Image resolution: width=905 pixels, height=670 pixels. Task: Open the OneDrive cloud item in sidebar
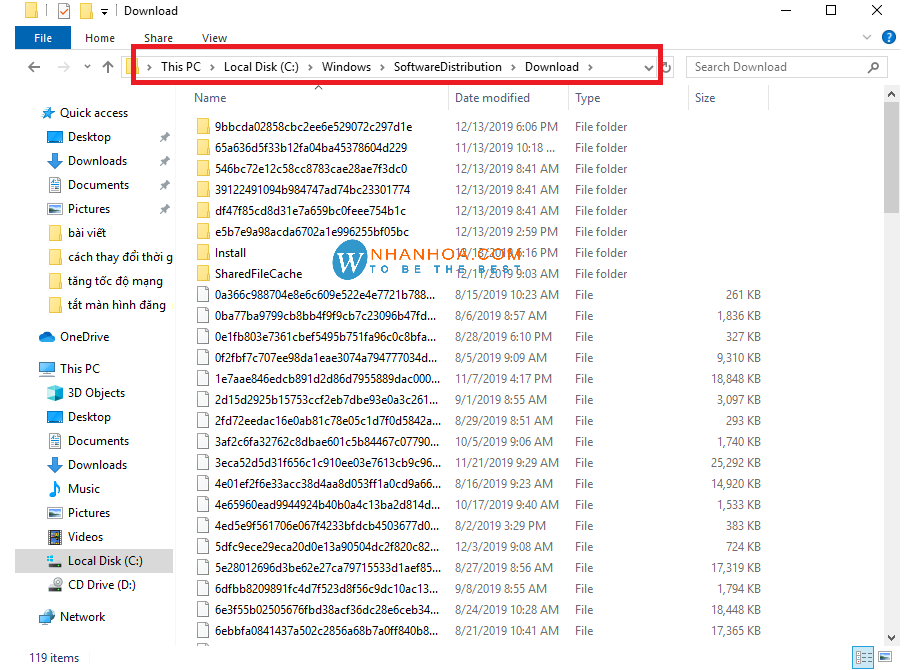pos(84,337)
